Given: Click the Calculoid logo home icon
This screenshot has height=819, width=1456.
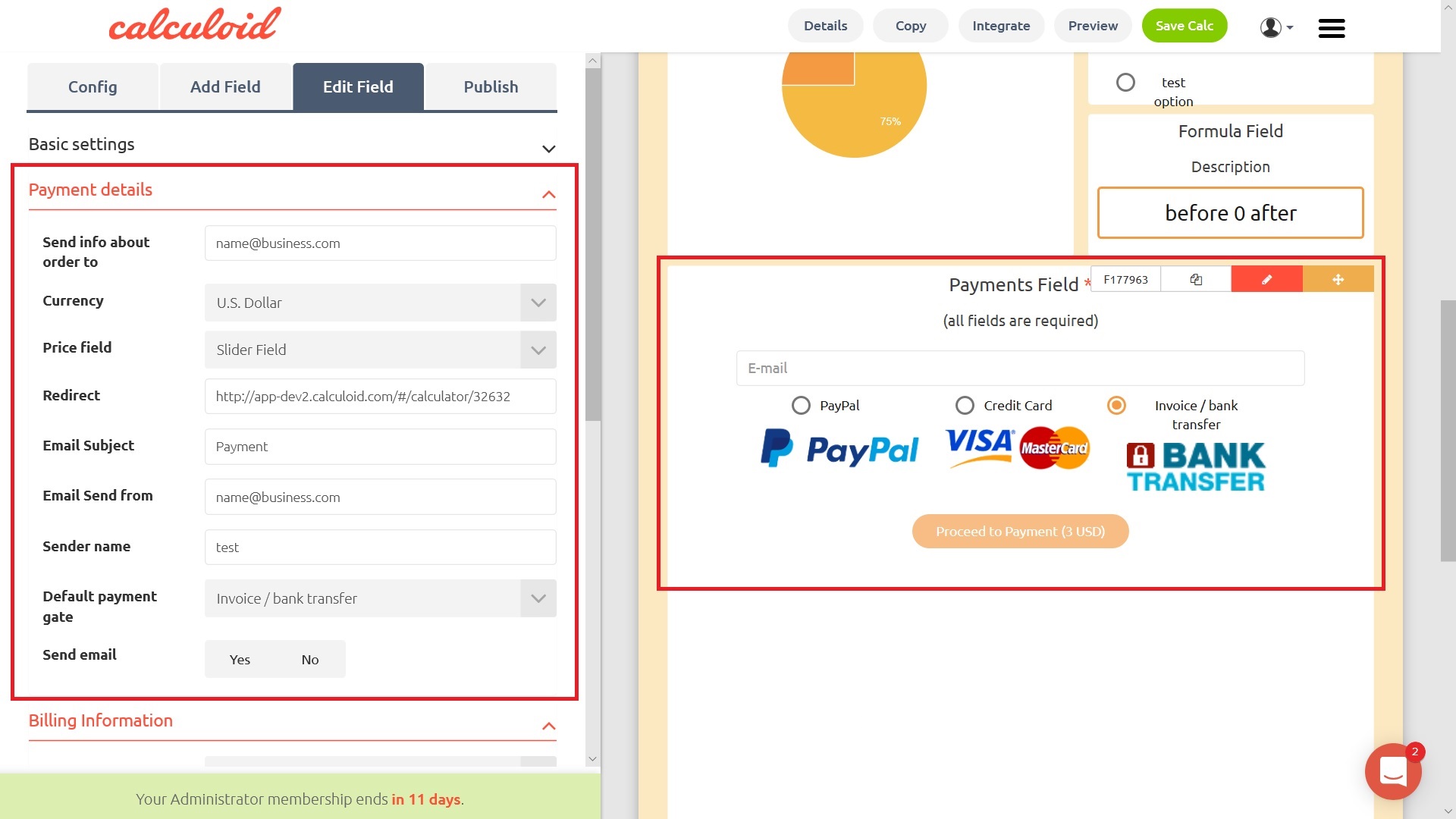Looking at the screenshot, I should point(195,25).
